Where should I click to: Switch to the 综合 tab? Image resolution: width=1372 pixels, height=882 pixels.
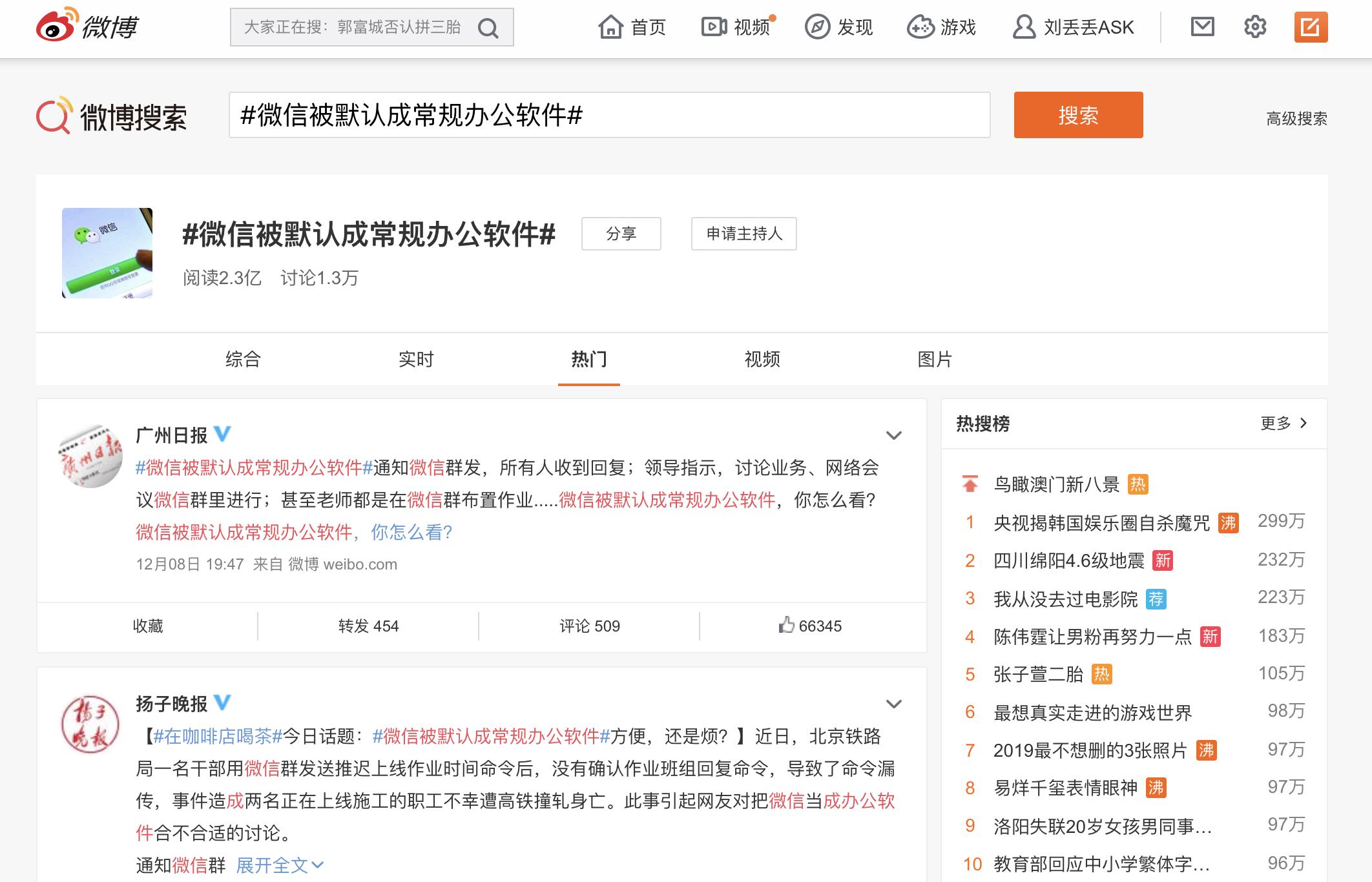pyautogui.click(x=243, y=359)
